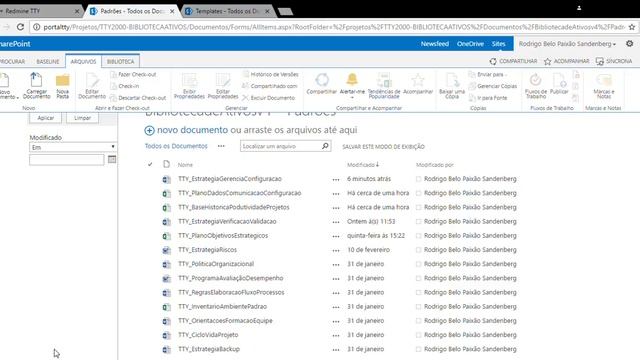Click file icon of TTY_BaseHistoricaPodutividadeProjetos
The image size is (640, 360).
coord(167,207)
